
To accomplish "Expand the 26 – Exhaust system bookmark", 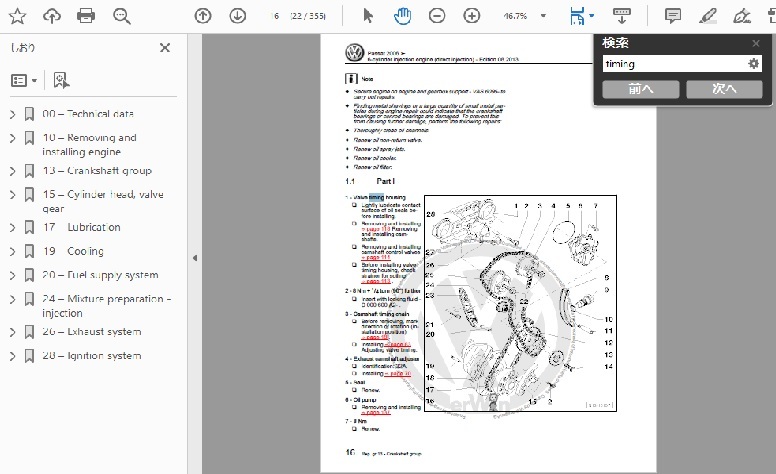I will [12, 332].
